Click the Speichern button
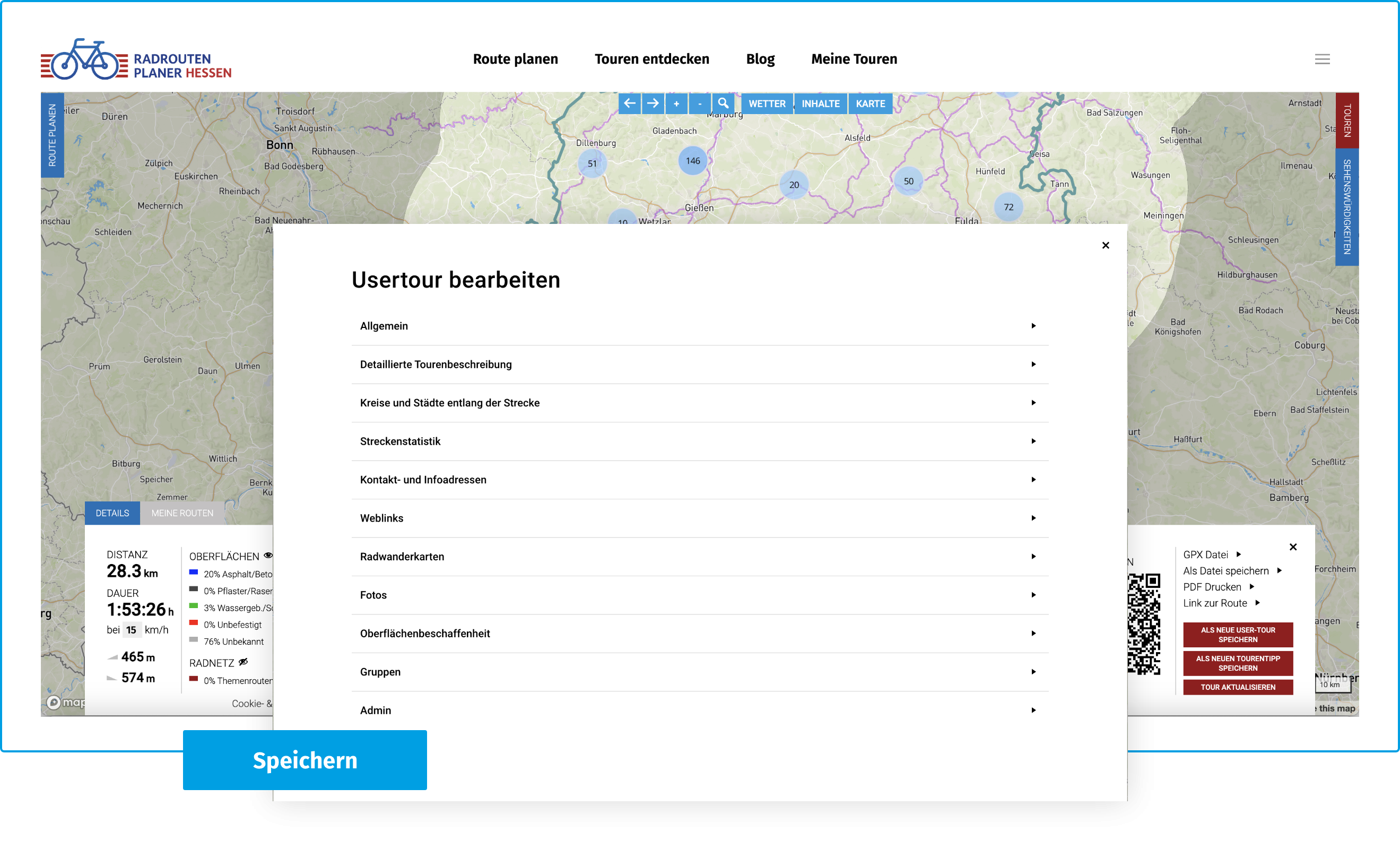This screenshot has width=1400, height=849. pyautogui.click(x=305, y=760)
